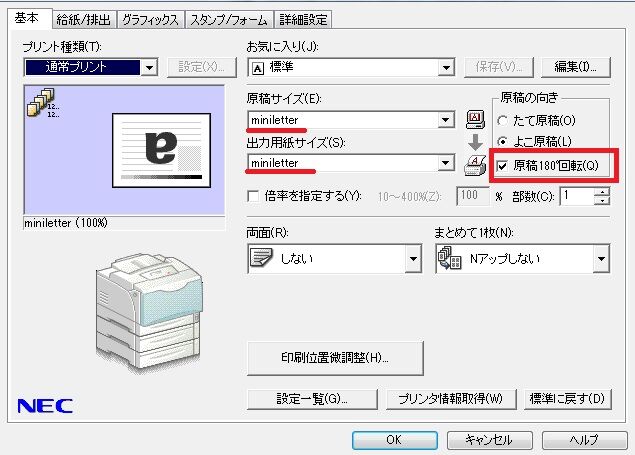Click the page preview thumbnail with letter e
Image resolution: width=635 pixels, height=455 pixels.
coord(161,150)
